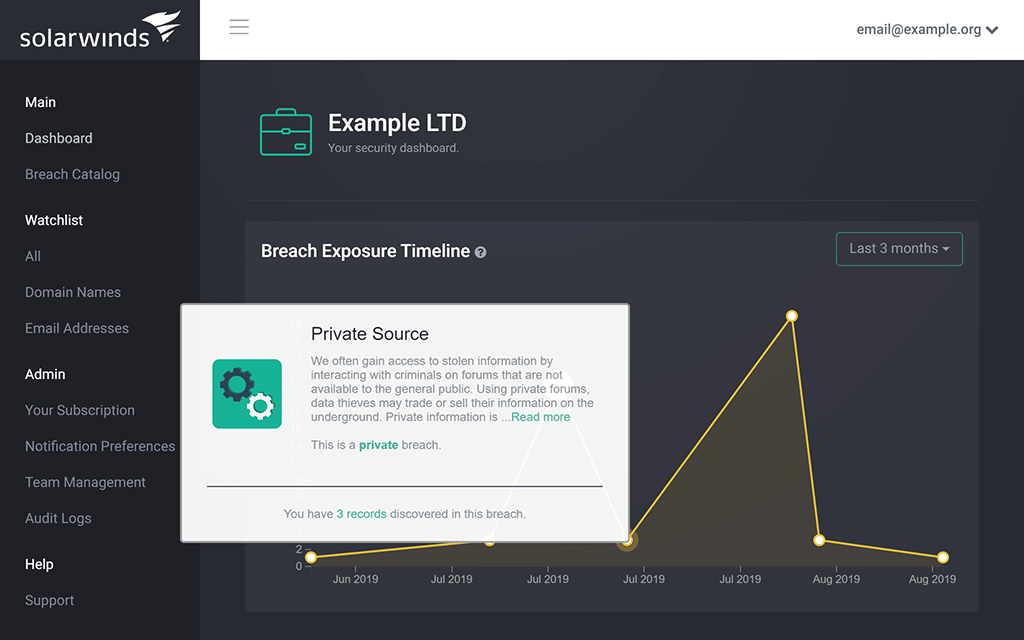The height and width of the screenshot is (640, 1024).
Task: Click the hamburger menu icon
Action: [x=239, y=27]
